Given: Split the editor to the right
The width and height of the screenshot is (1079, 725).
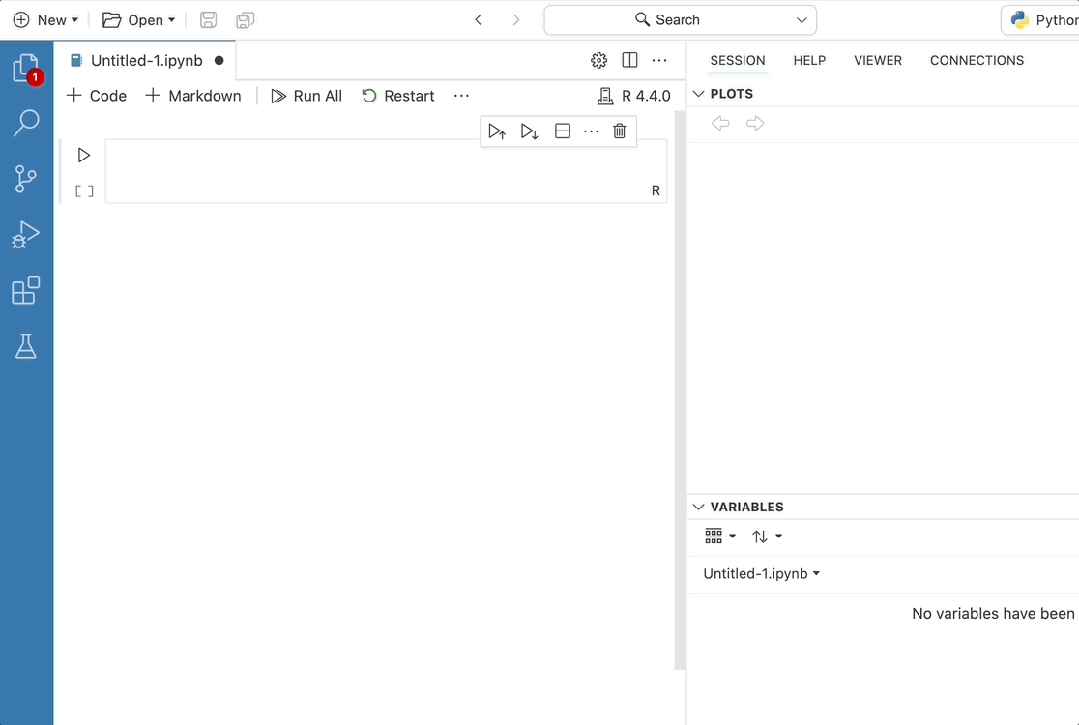Looking at the screenshot, I should point(630,61).
